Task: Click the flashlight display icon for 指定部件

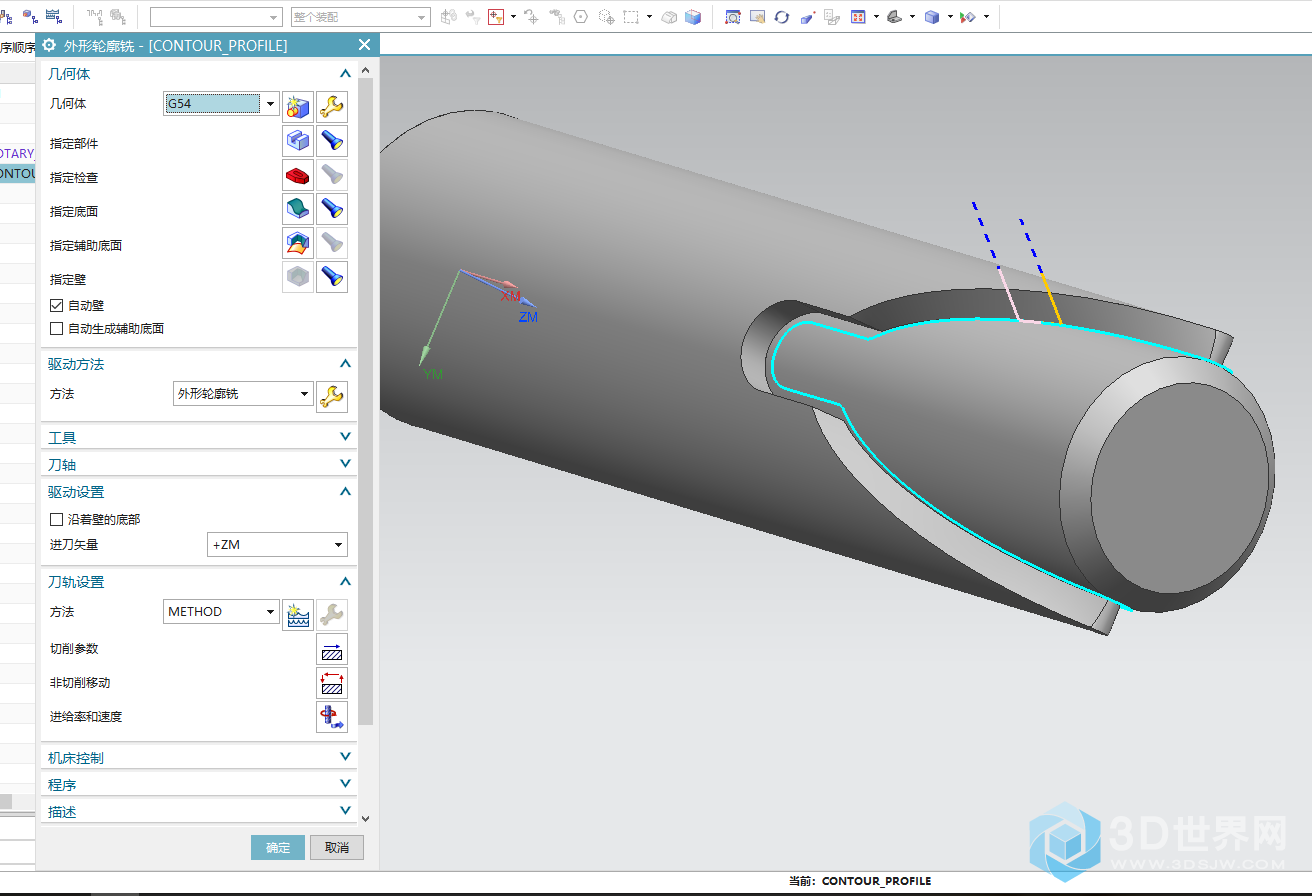Action: click(332, 141)
